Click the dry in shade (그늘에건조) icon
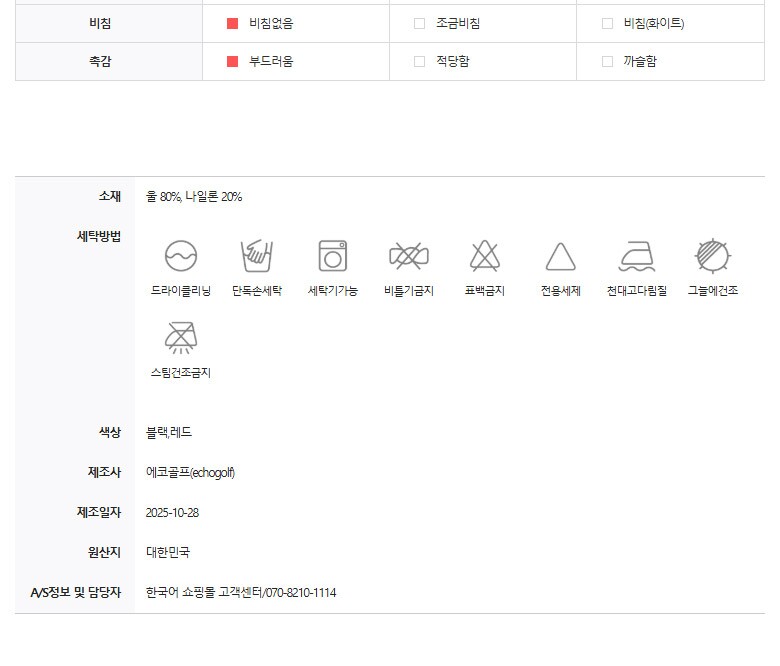 point(713,256)
